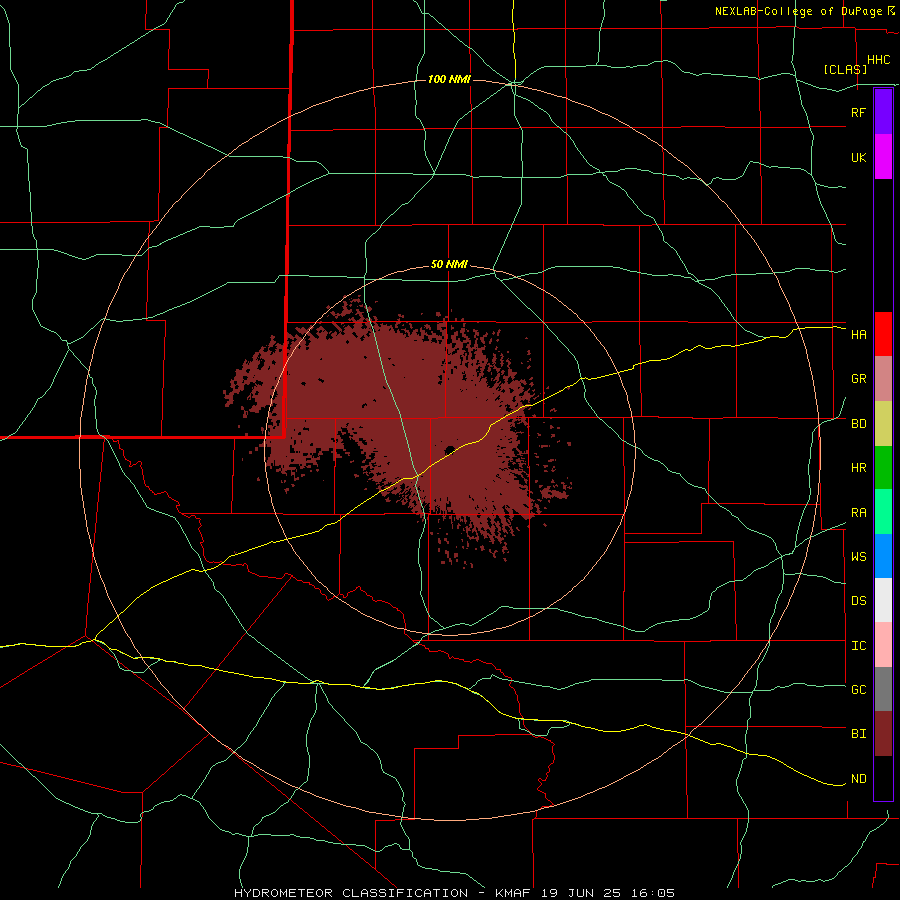Image resolution: width=900 pixels, height=900 pixels.
Task: Click the magenta UK legend swatch
Action: click(x=883, y=156)
